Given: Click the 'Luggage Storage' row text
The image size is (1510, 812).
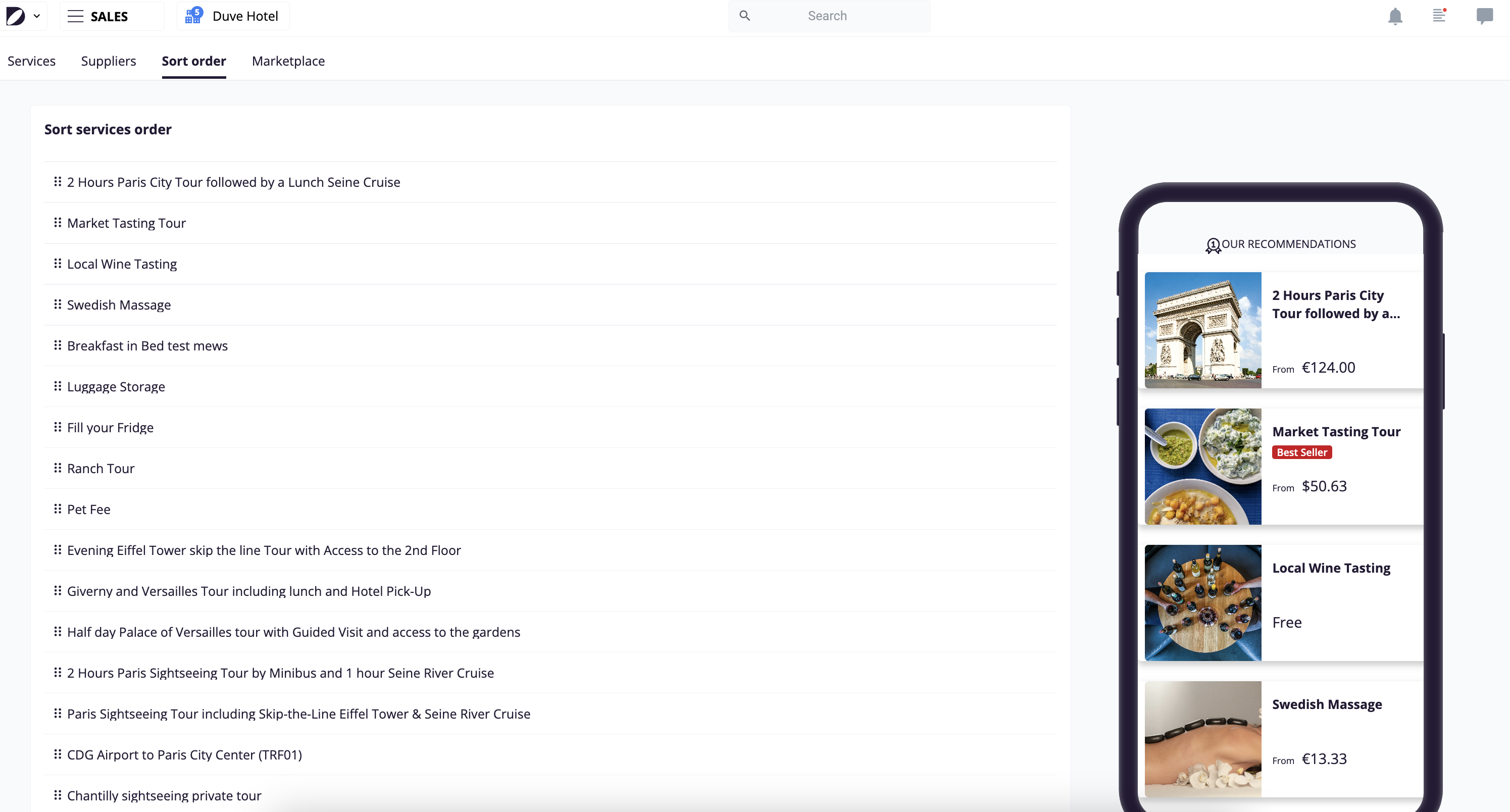Looking at the screenshot, I should coord(116,387).
